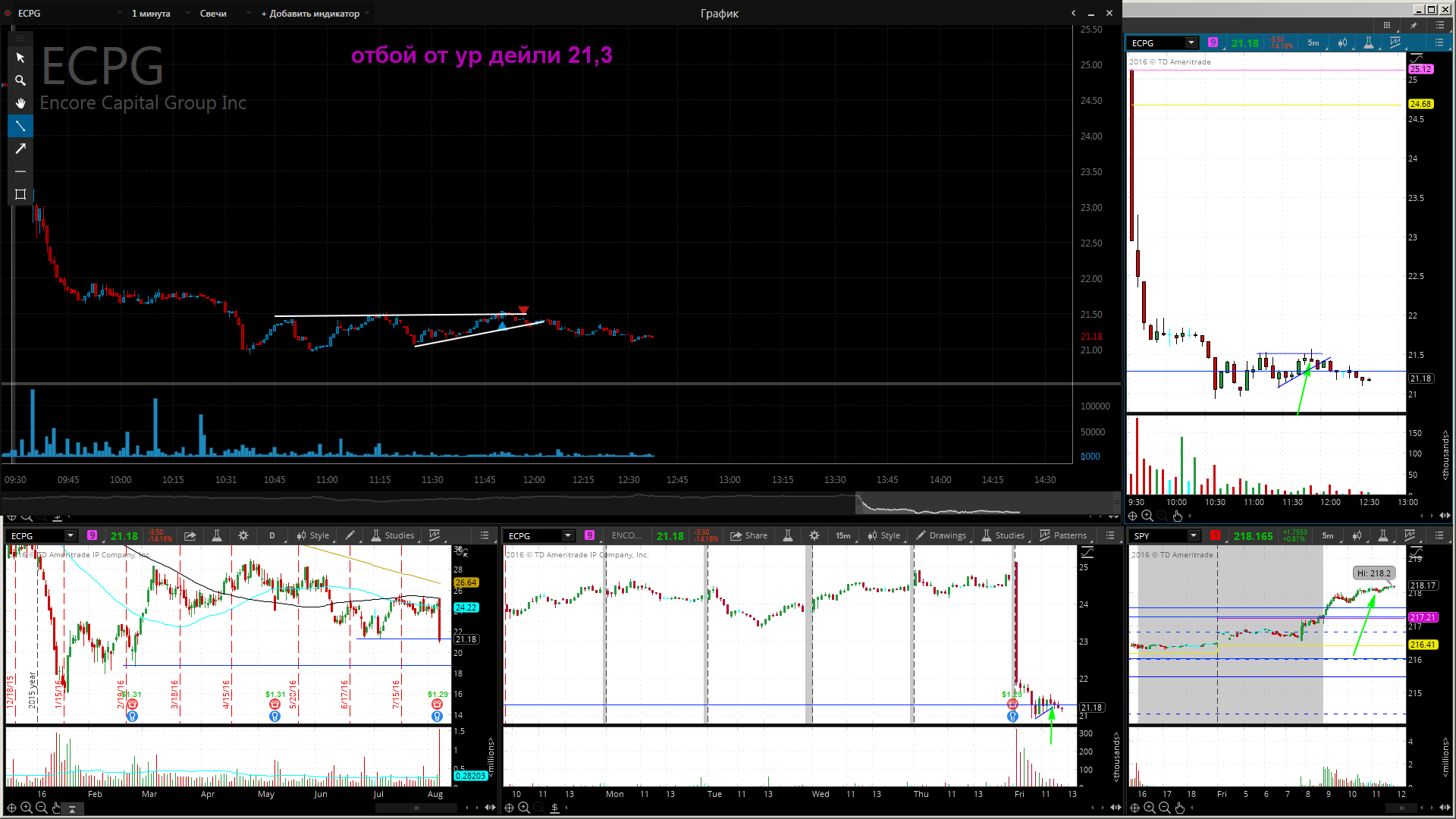
Task: Select the horizontal line drawing tool
Action: coord(20,171)
